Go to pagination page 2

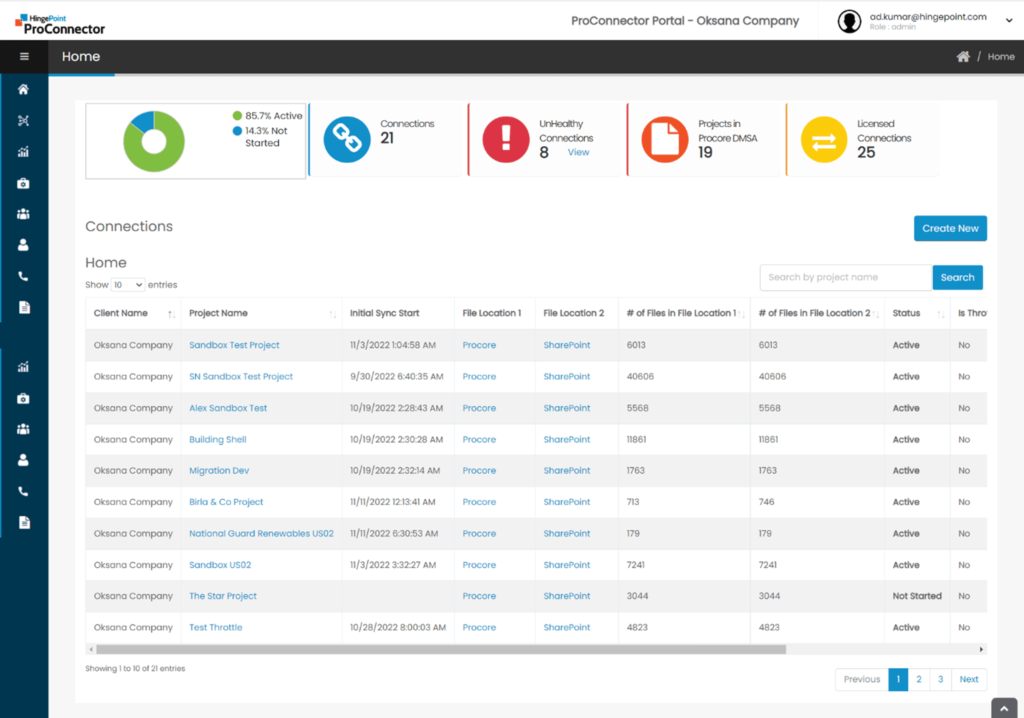pos(919,679)
